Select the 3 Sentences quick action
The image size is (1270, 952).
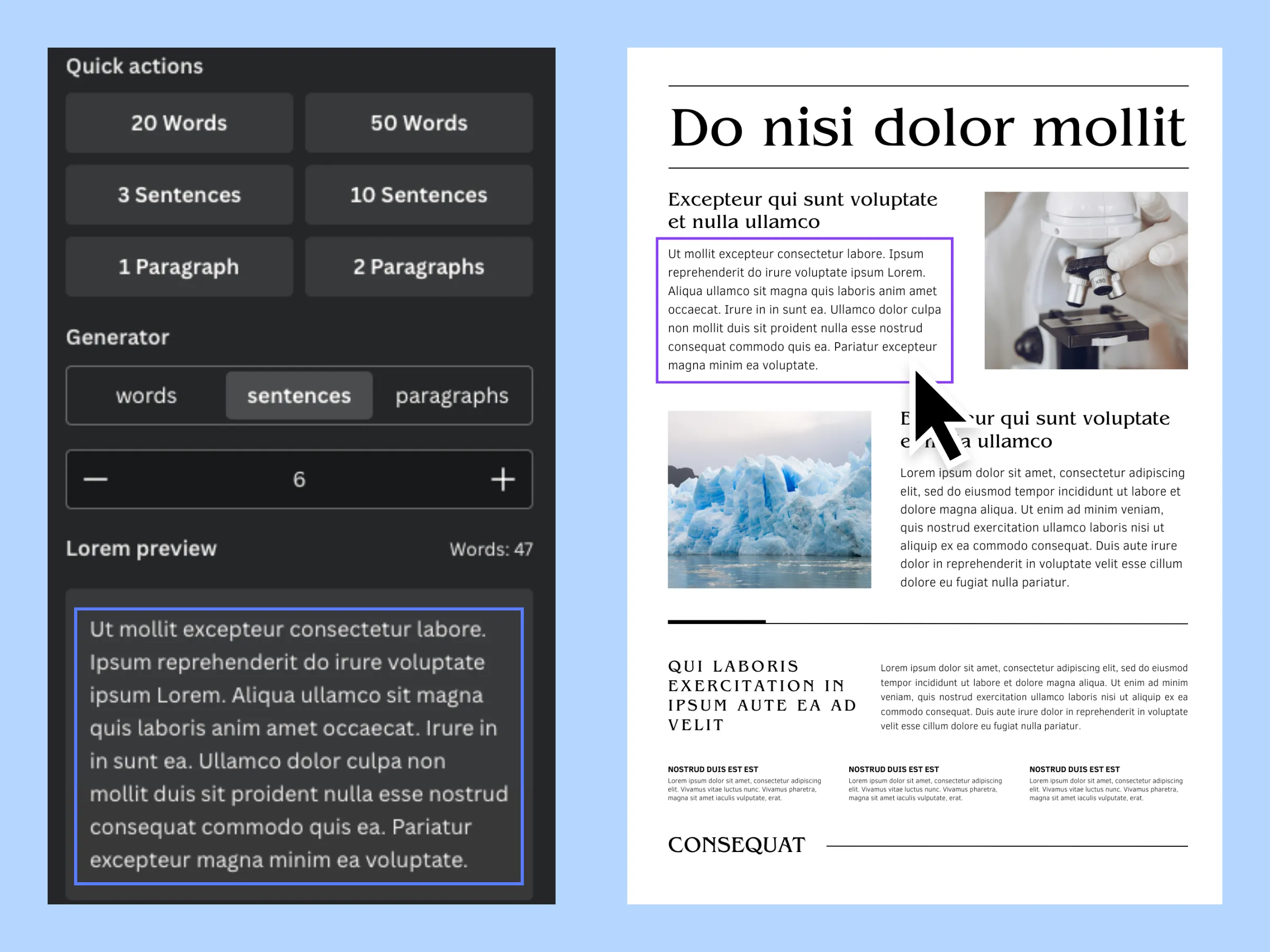coord(179,195)
